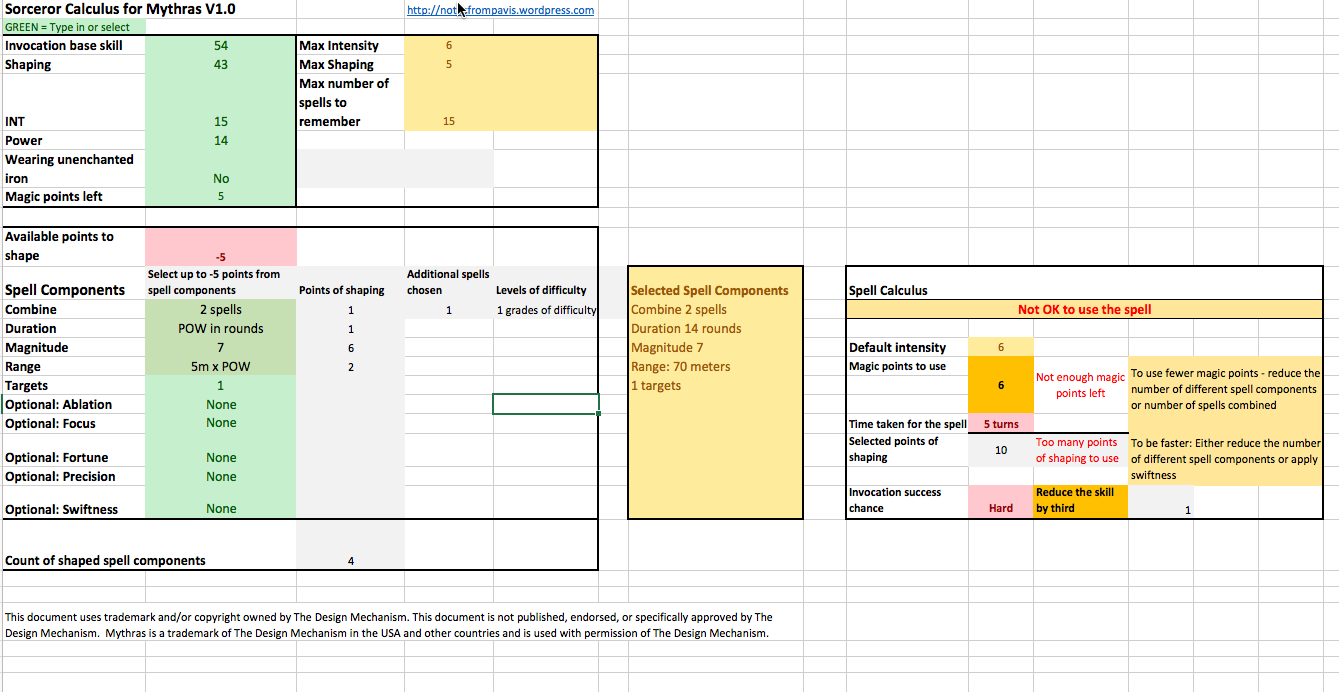Set the Optional: Ablation cell
Viewport: 1339px width, 692px height.
point(221,405)
